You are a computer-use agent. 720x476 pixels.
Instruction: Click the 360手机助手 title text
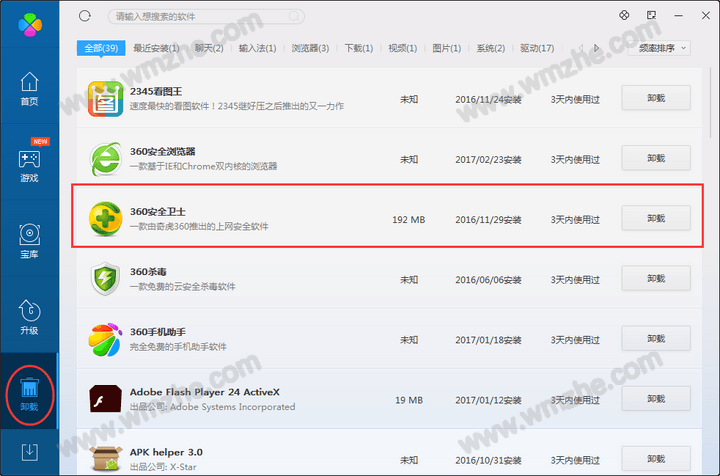coord(158,332)
